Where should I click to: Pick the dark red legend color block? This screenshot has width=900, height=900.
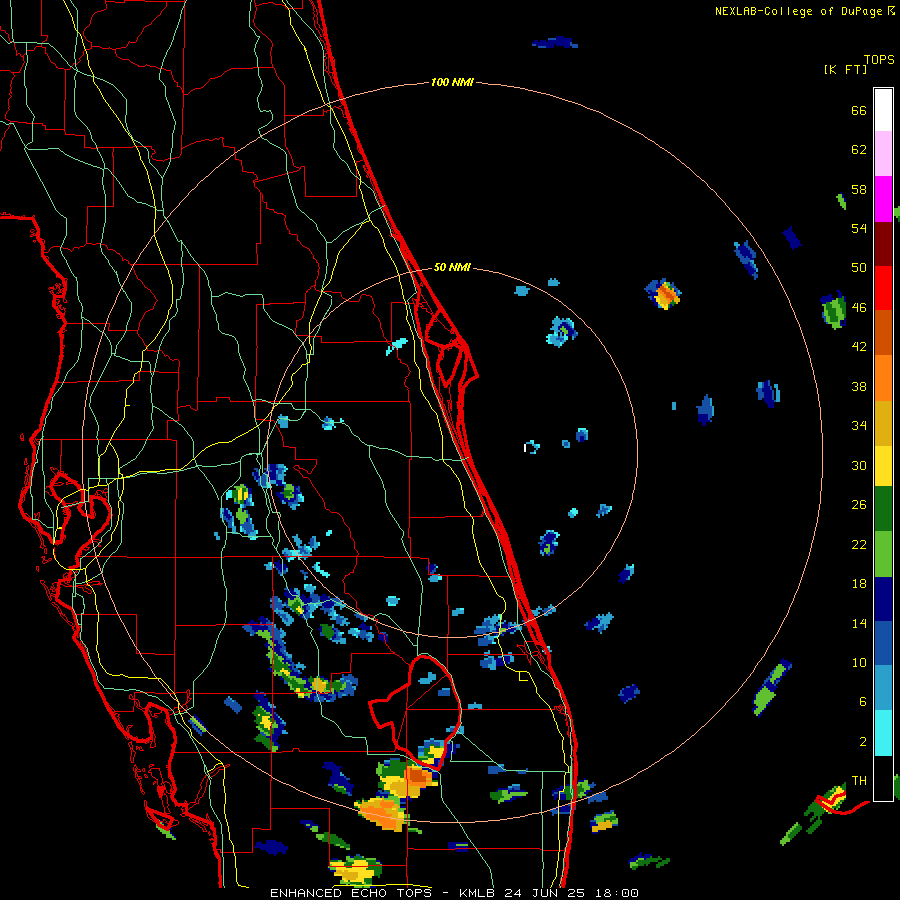pyautogui.click(x=883, y=244)
